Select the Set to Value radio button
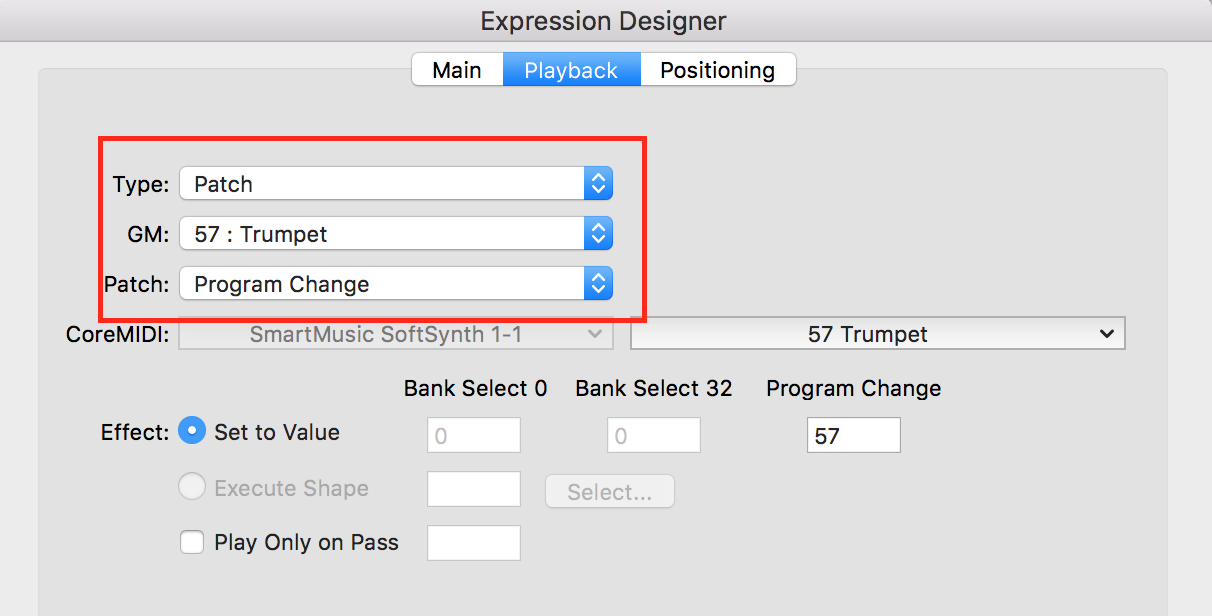 tap(191, 431)
